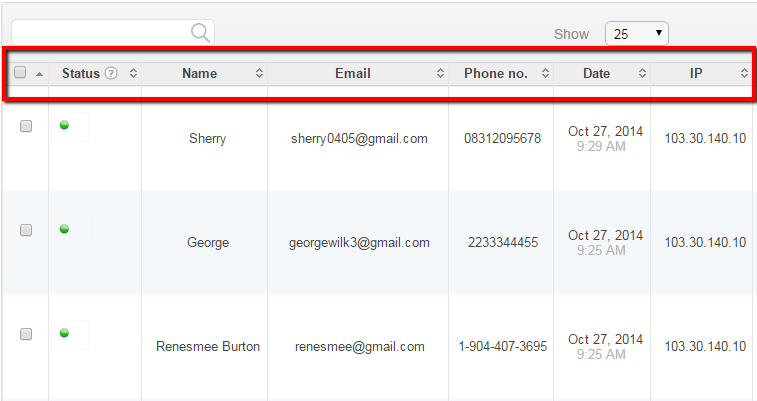Click the sort arrows in Email column
The image size is (757, 401).
coord(440,74)
